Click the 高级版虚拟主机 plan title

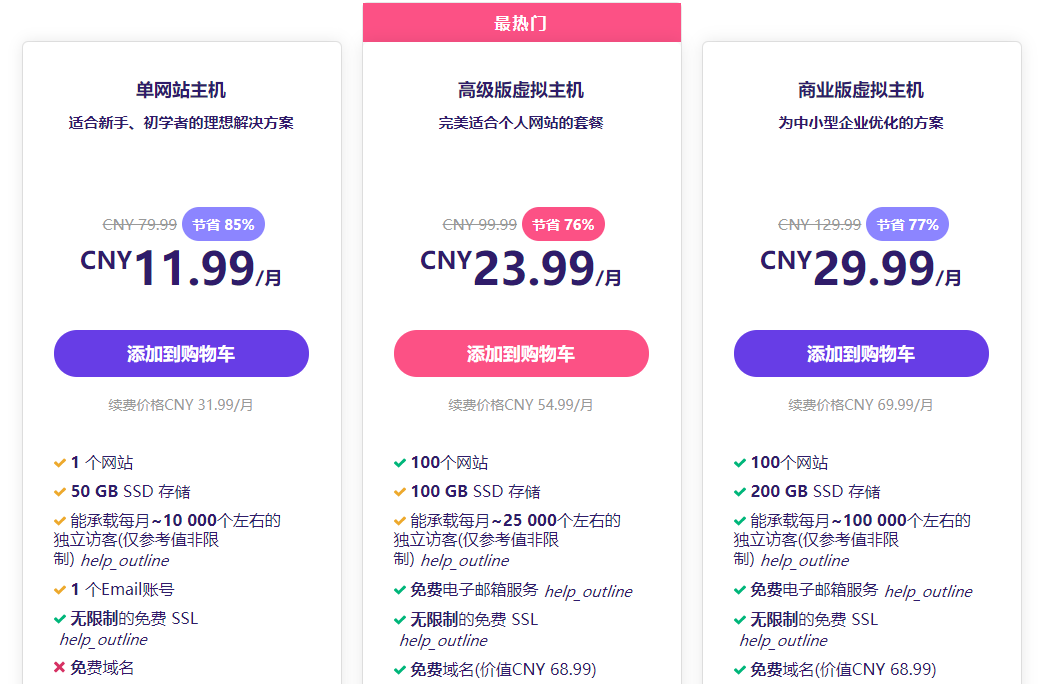pyautogui.click(x=521, y=91)
